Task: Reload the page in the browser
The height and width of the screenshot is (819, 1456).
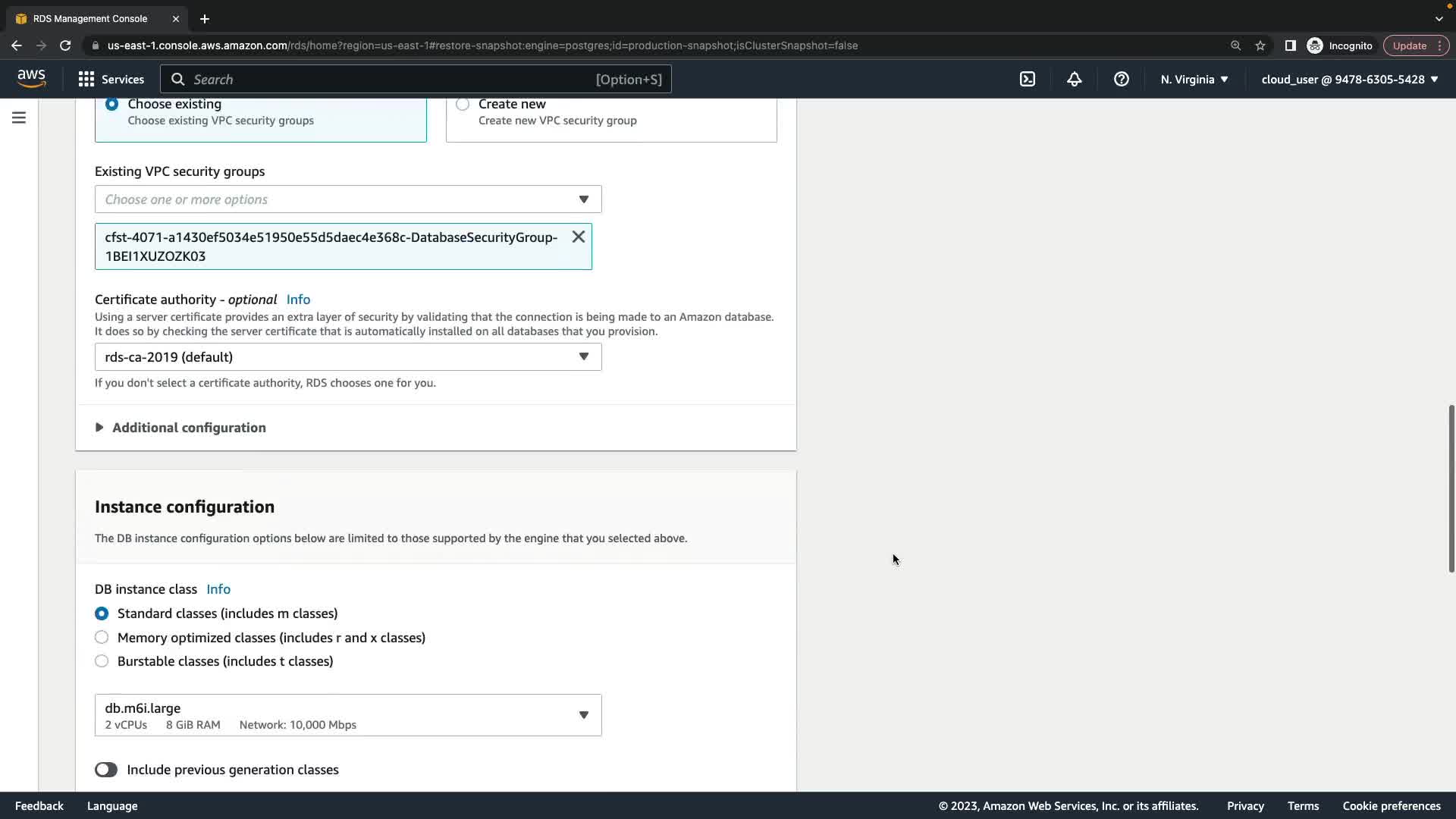Action: (65, 45)
